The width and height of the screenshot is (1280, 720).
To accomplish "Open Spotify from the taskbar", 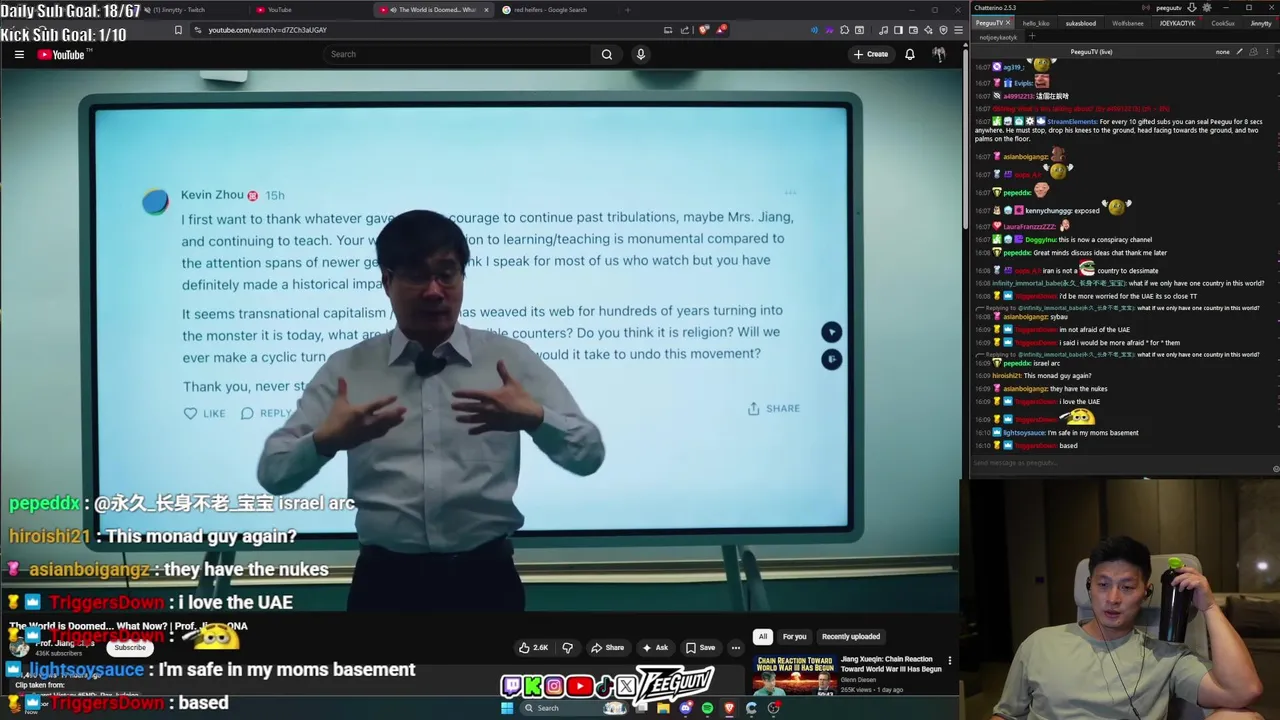I will [x=707, y=708].
